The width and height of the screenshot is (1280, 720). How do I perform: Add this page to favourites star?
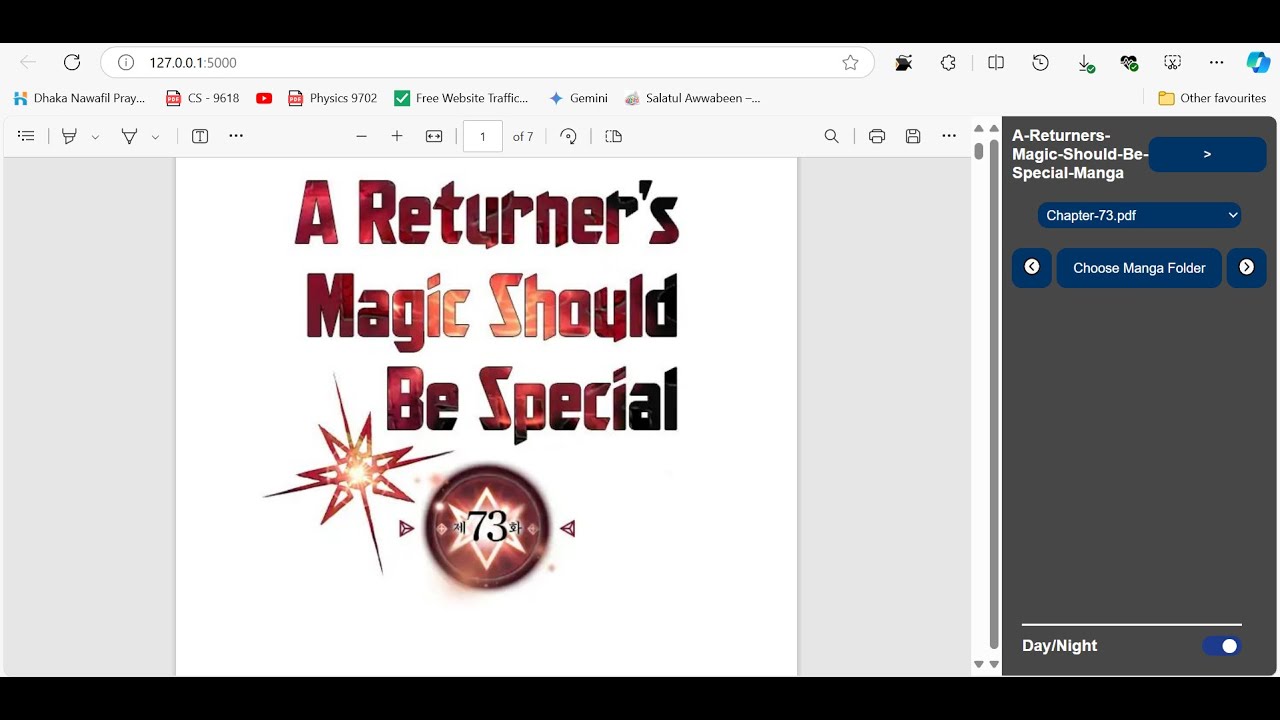(850, 62)
